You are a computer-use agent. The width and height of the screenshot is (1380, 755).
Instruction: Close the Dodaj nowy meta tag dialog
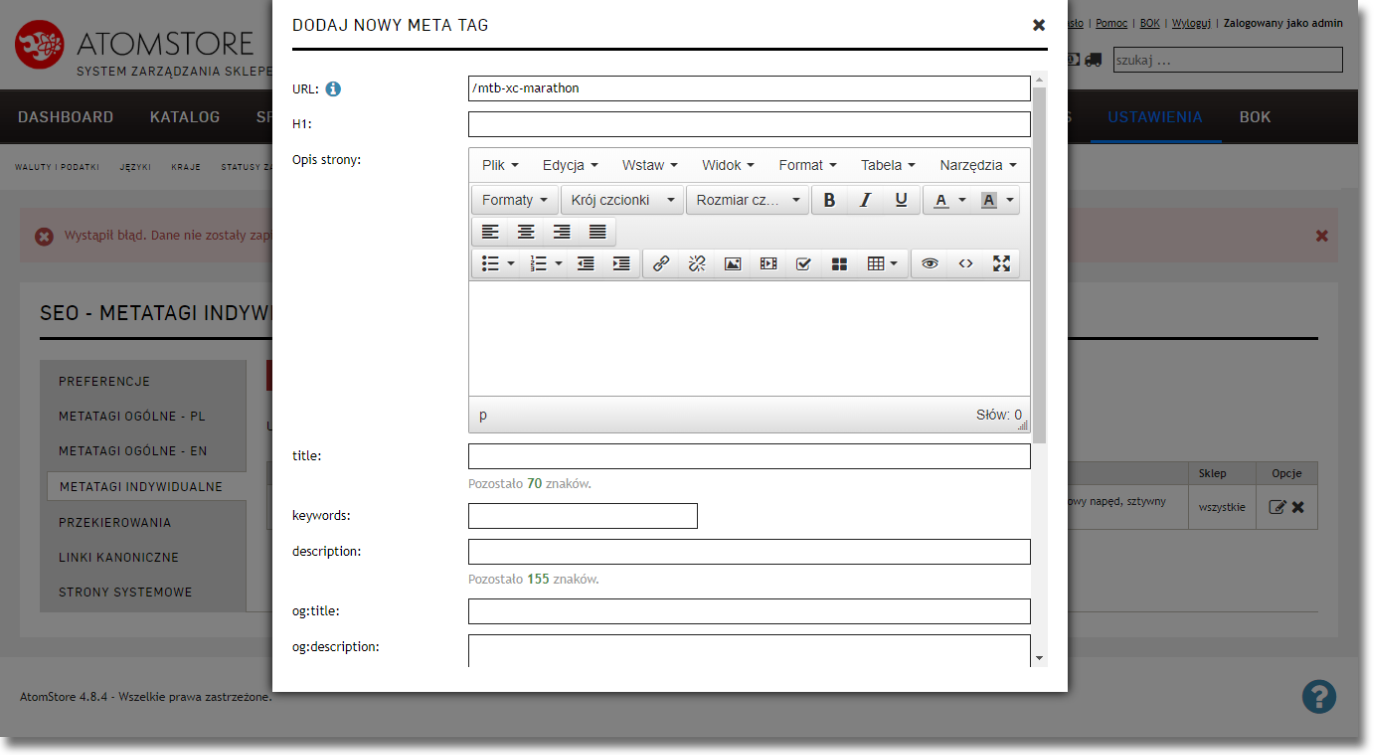coord(1038,25)
